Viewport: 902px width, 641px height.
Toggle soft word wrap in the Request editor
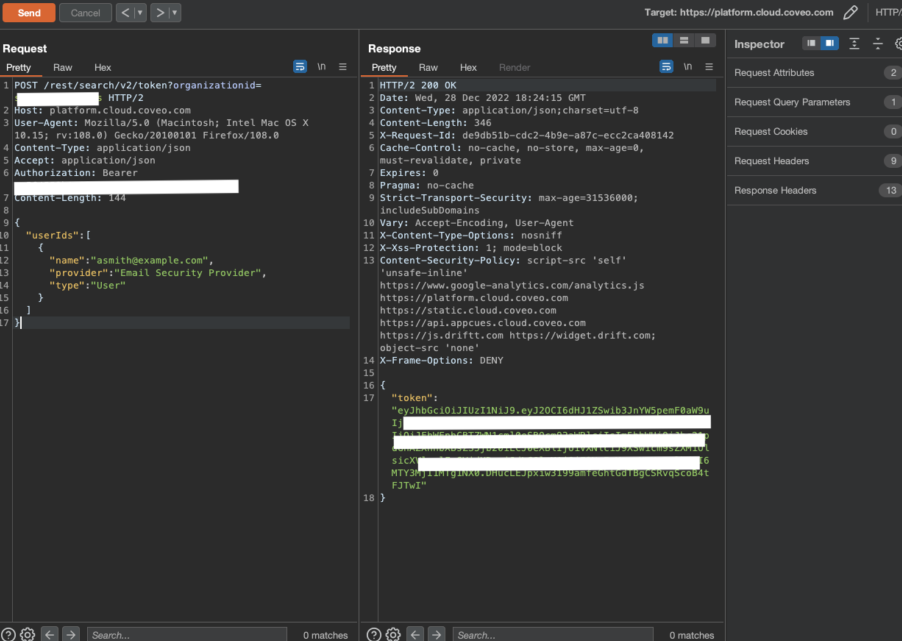tap(300, 66)
